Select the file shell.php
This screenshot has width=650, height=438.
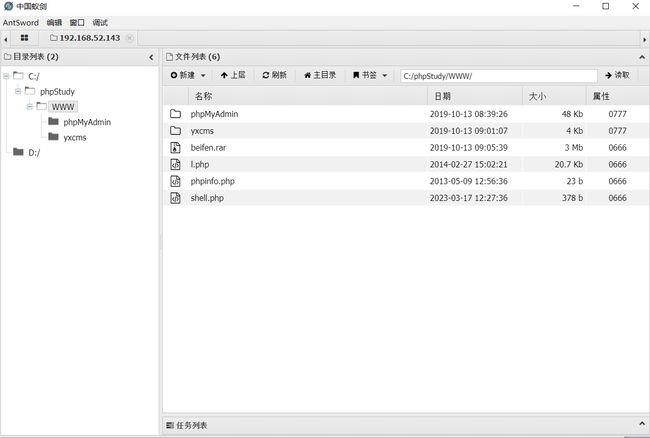coord(207,198)
